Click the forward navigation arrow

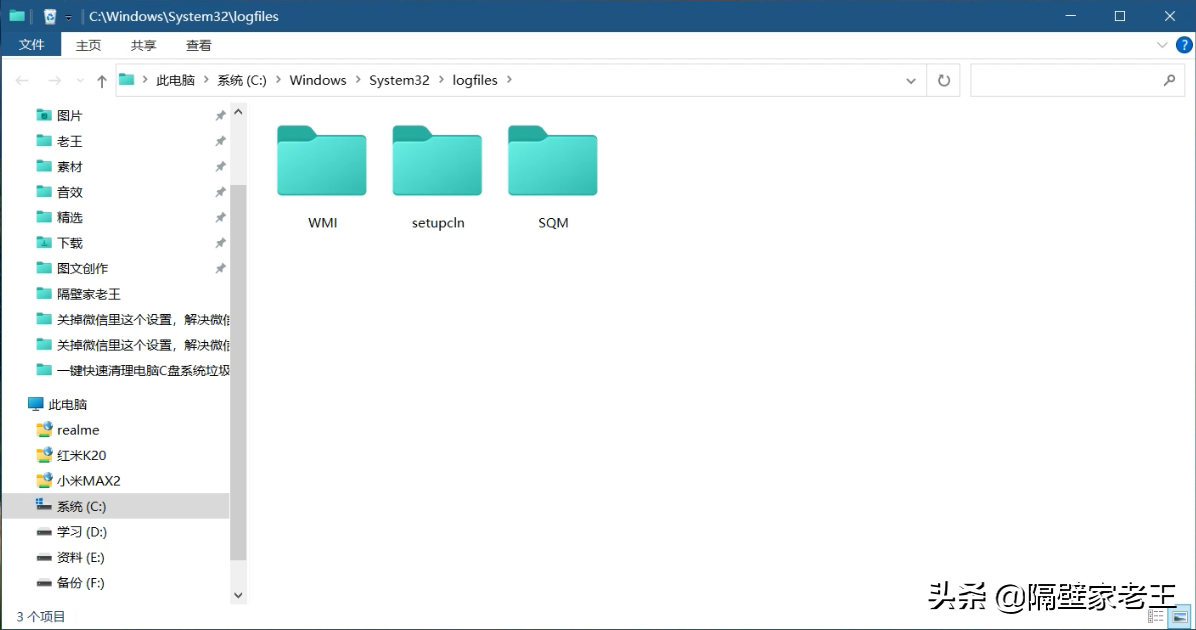[x=54, y=81]
